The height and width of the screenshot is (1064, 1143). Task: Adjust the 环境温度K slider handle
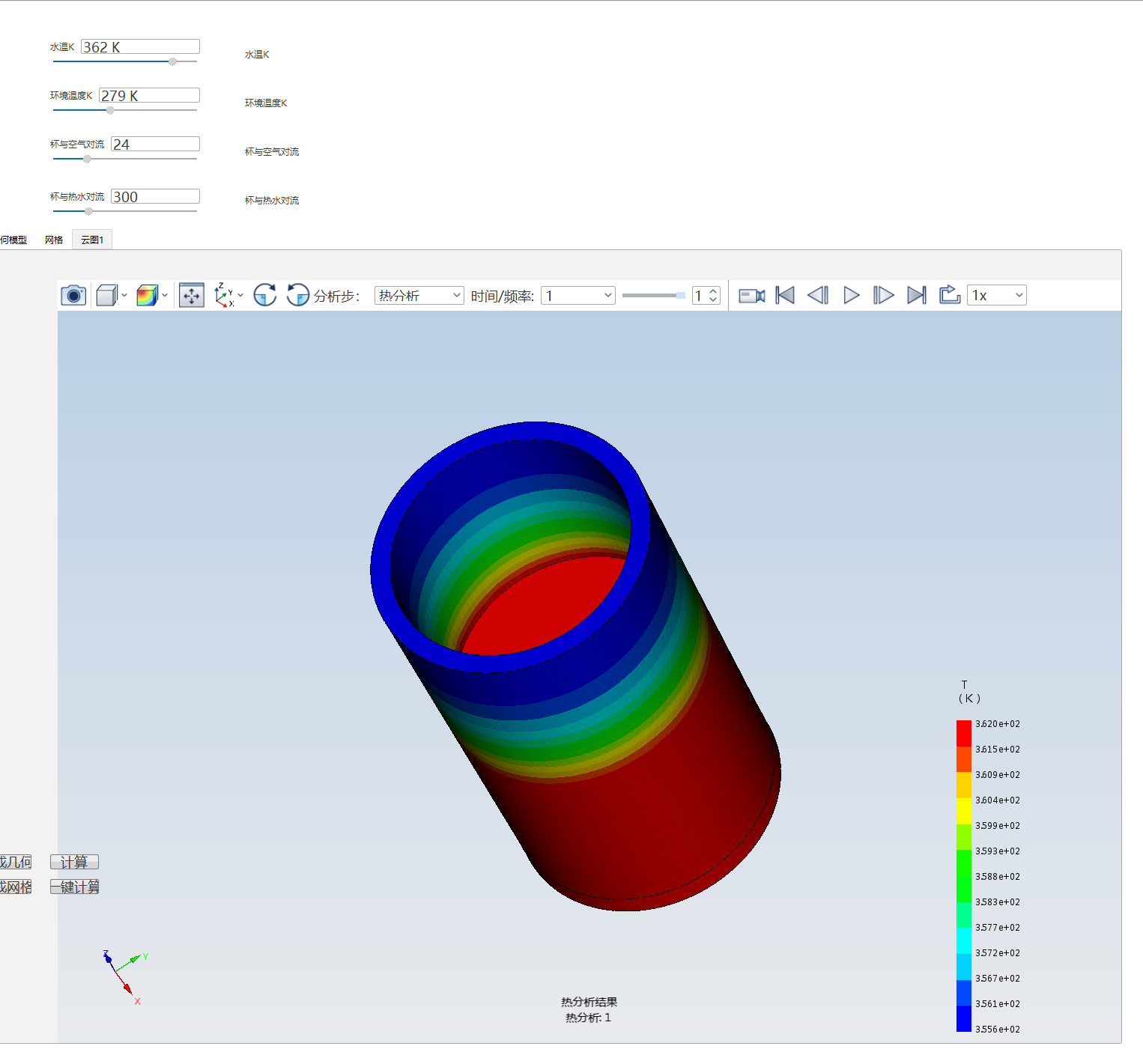(x=110, y=110)
